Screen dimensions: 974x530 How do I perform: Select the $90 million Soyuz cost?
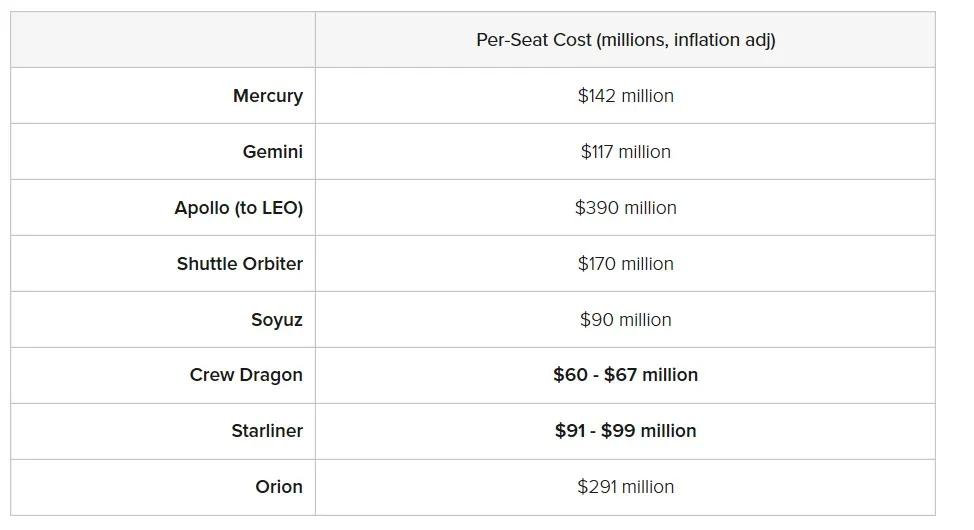625,320
